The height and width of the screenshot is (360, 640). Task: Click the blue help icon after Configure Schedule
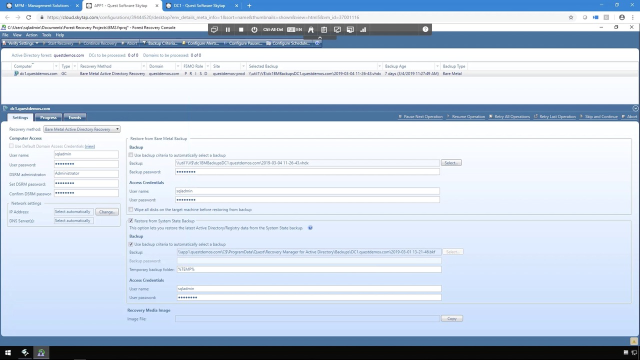click(317, 43)
